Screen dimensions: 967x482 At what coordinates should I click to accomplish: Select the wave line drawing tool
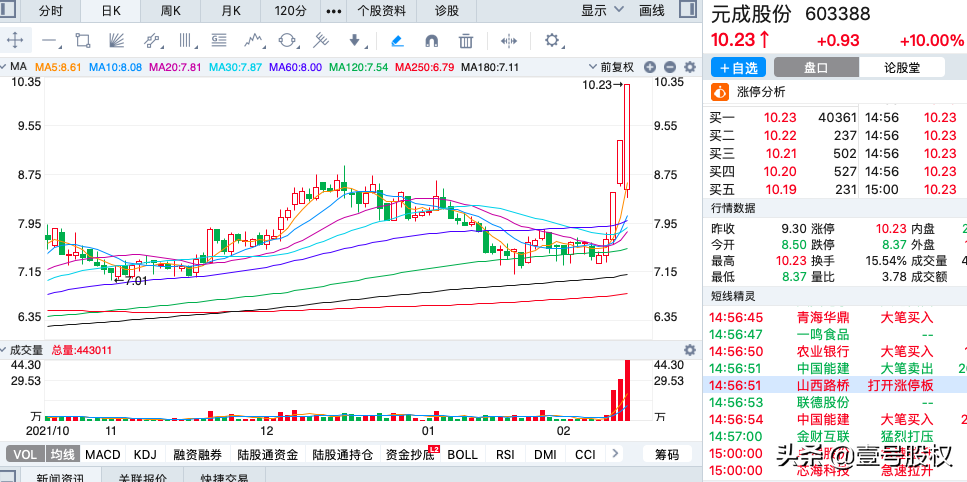coord(253,41)
